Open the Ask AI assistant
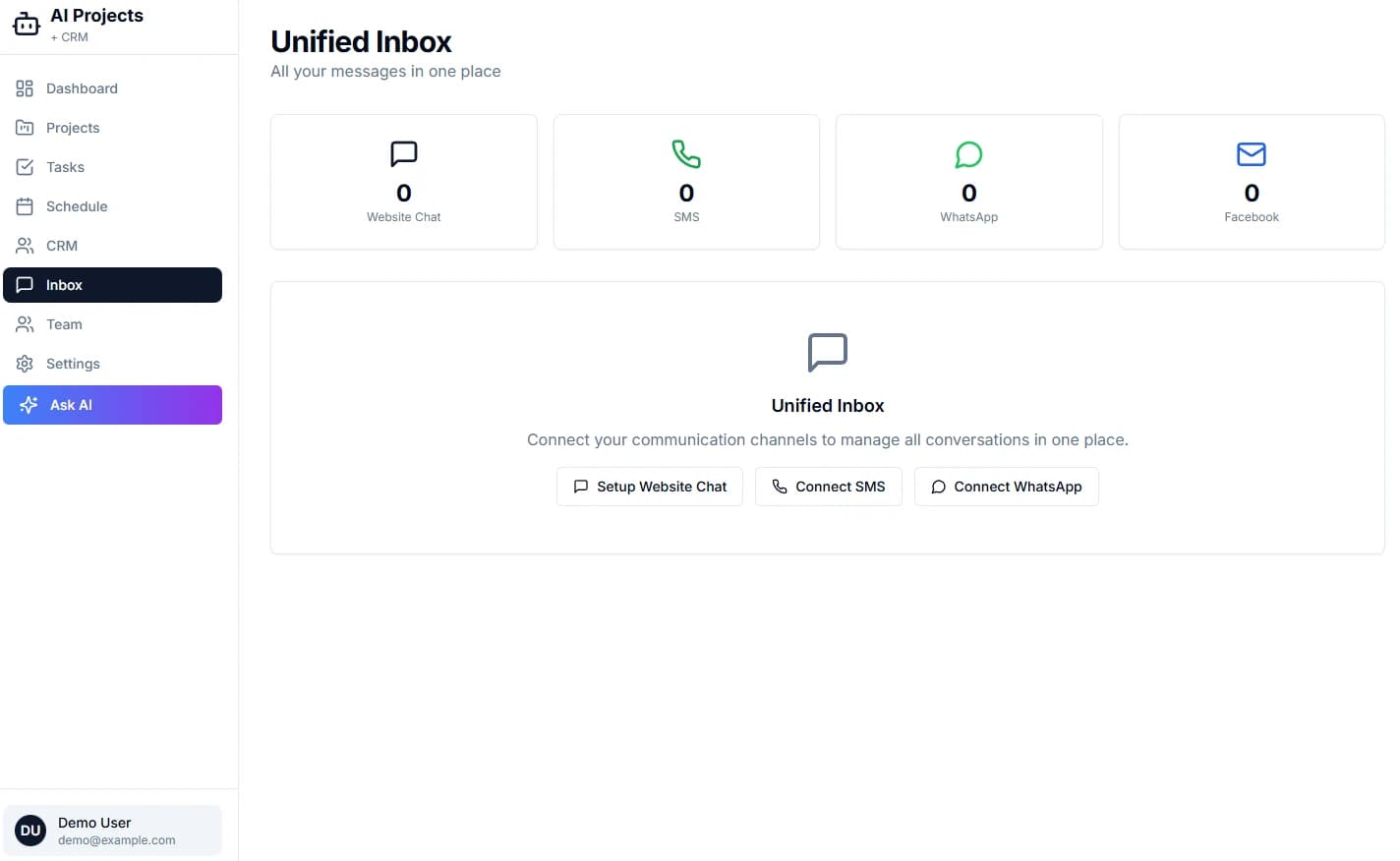The image size is (1400, 861). [x=112, y=404]
